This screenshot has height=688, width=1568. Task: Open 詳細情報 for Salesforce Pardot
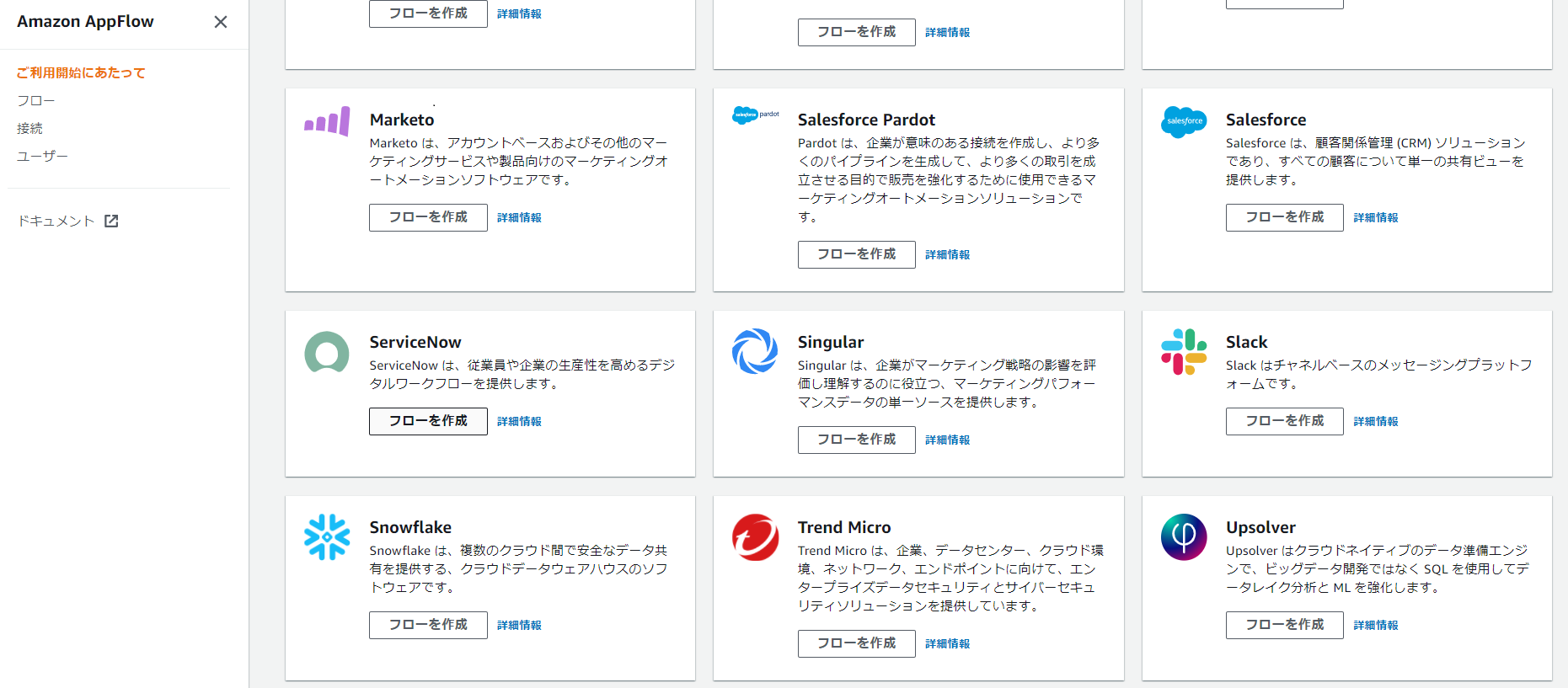coord(947,254)
